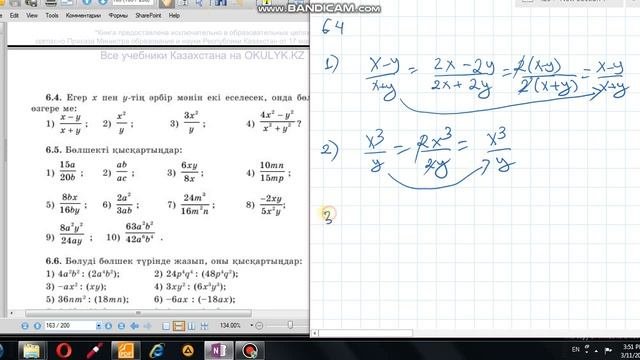Switch to OneNote taskbar icon

pyautogui.click(x=218, y=351)
